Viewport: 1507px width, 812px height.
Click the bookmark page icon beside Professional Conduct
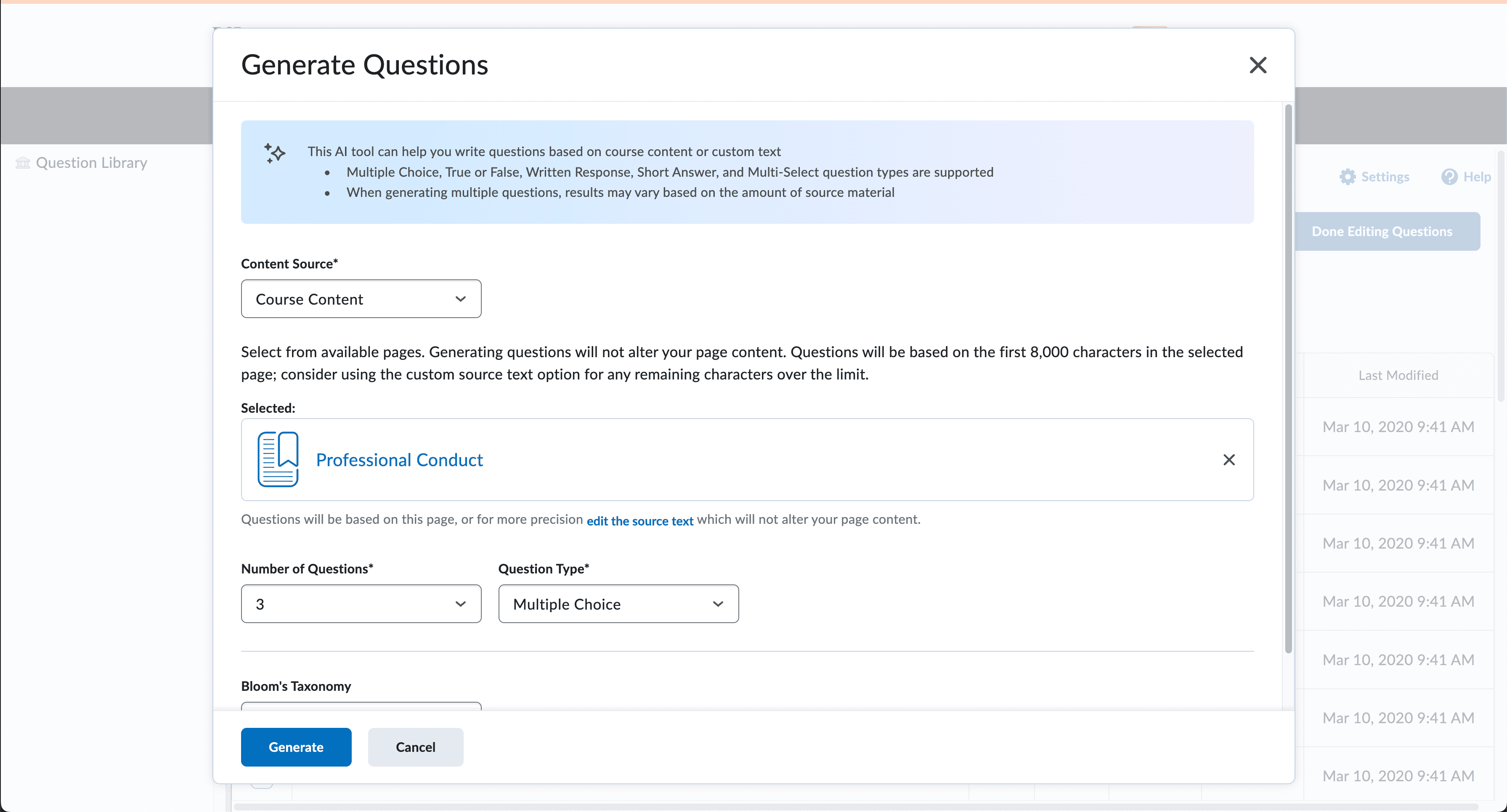(278, 460)
